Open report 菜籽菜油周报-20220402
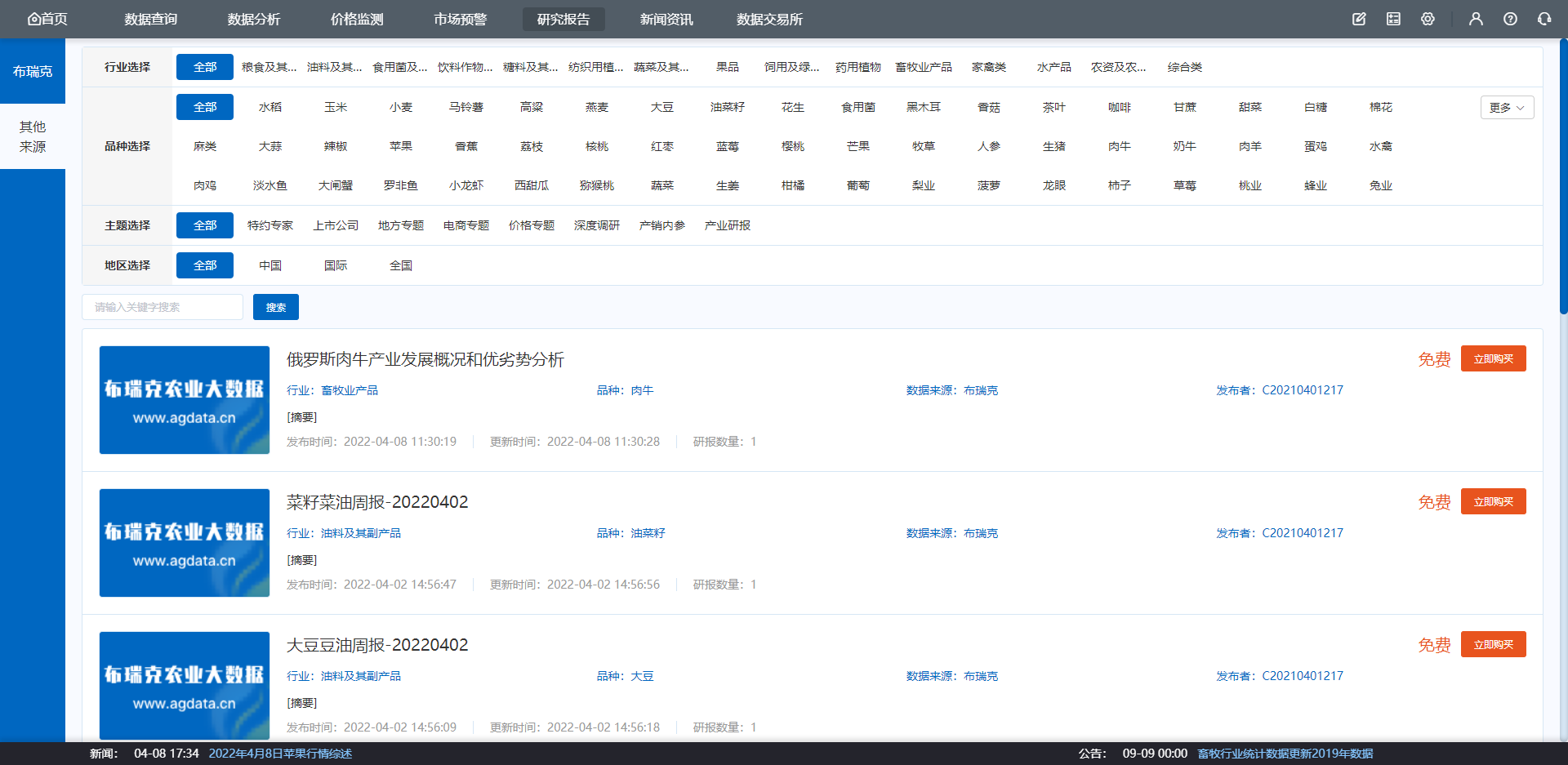This screenshot has height=765, width=1568. 377,502
